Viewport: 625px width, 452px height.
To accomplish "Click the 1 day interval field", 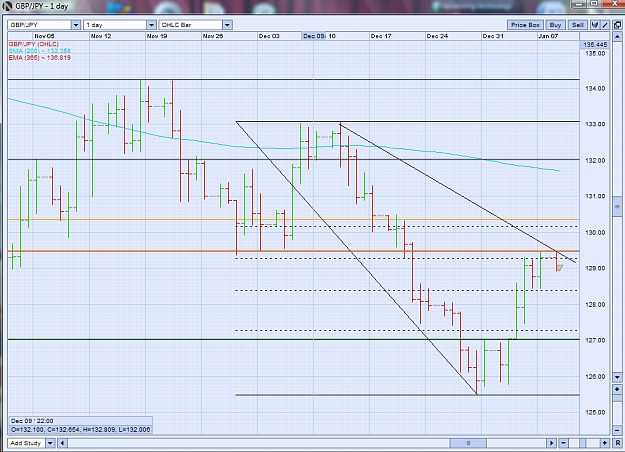I will (x=115, y=25).
